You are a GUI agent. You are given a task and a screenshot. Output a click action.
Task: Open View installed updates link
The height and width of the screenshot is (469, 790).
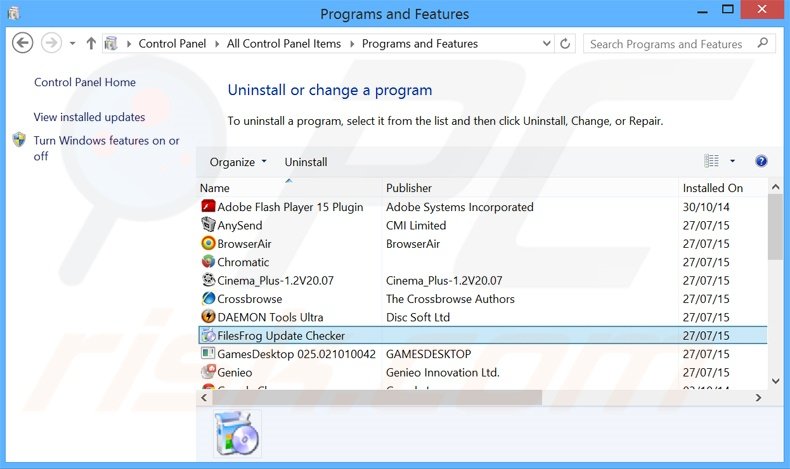point(89,117)
